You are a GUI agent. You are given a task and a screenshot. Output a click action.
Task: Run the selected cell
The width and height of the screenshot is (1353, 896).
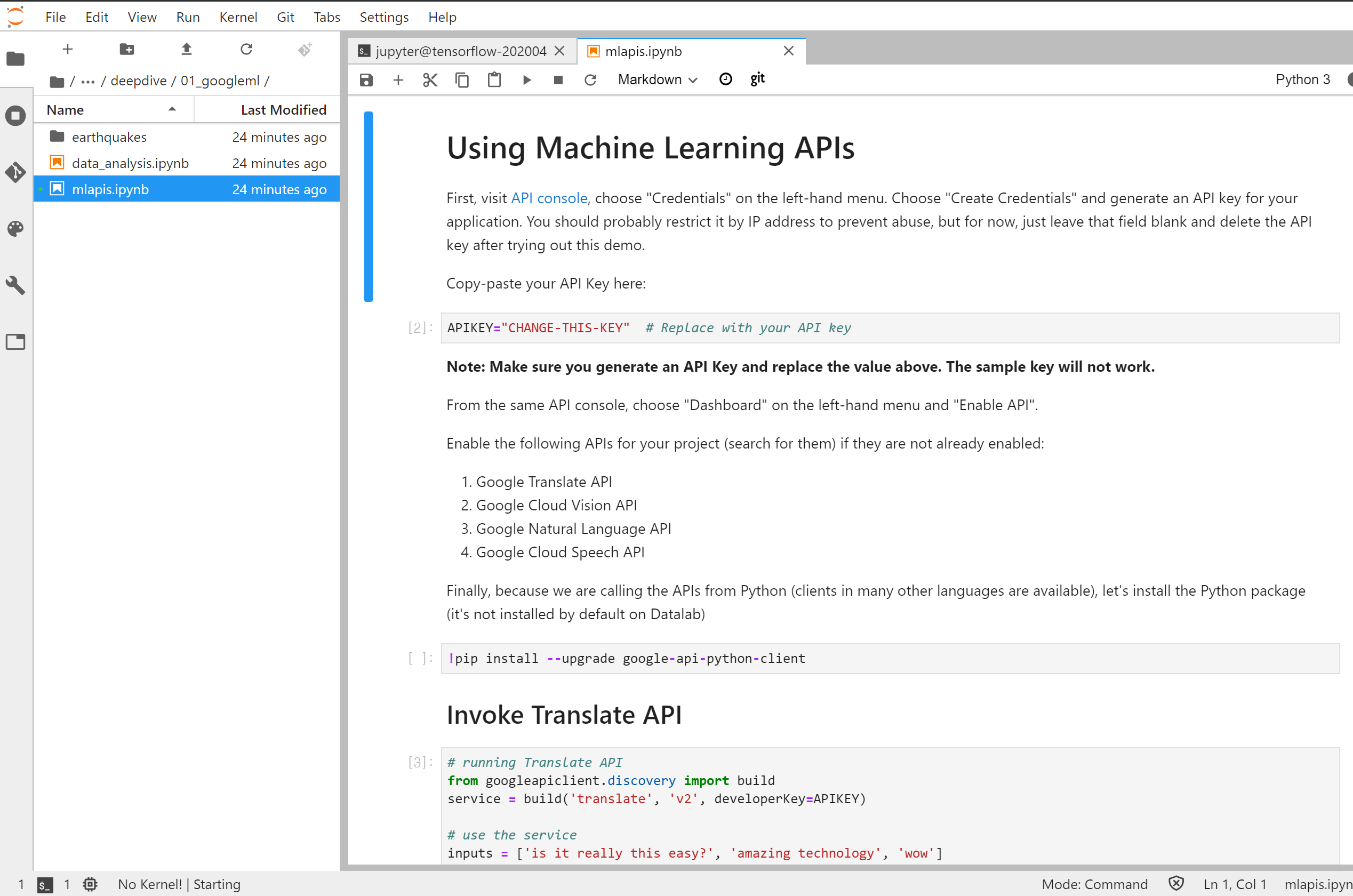click(527, 80)
